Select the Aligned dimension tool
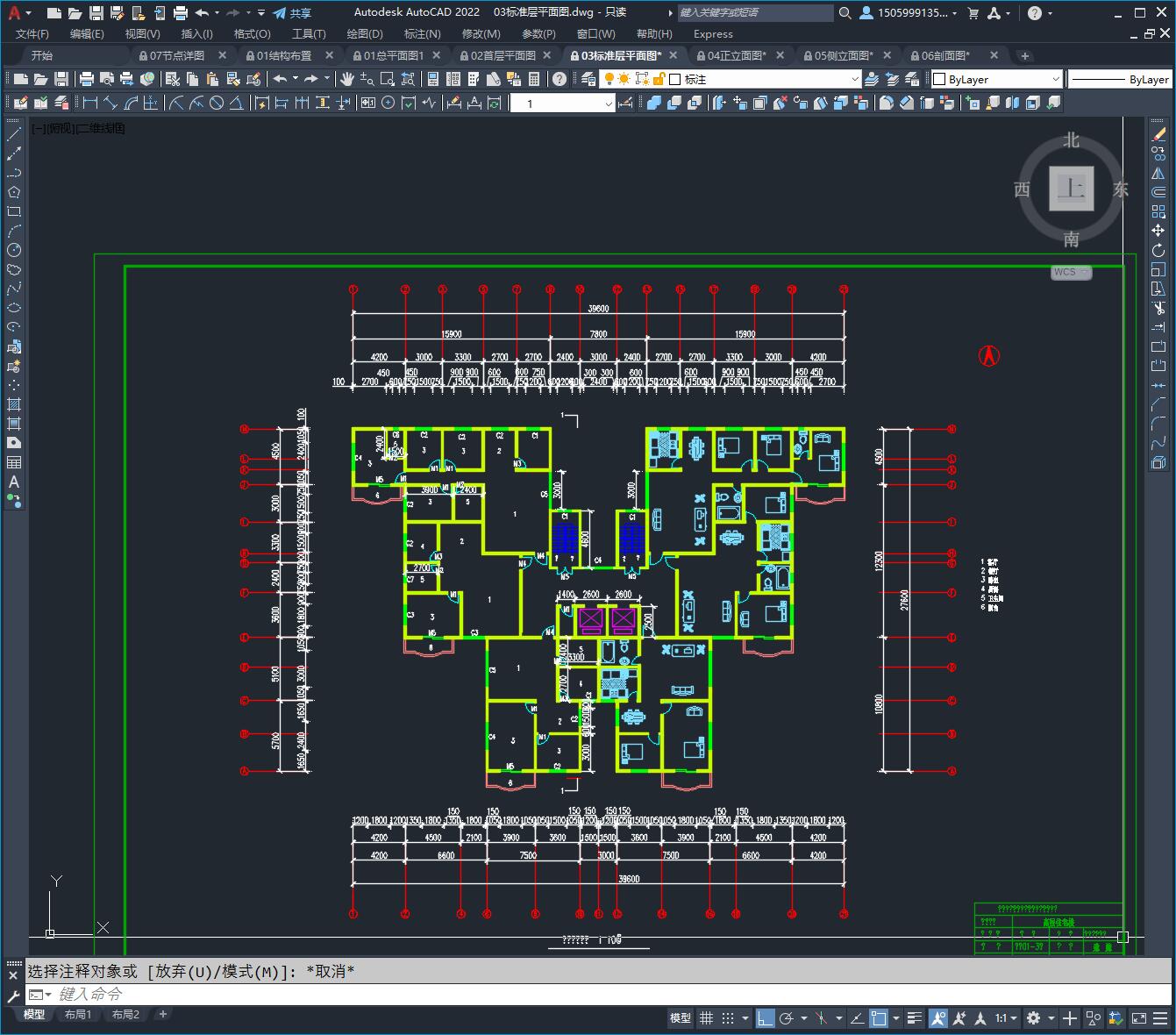The width and height of the screenshot is (1176, 1035). click(110, 103)
